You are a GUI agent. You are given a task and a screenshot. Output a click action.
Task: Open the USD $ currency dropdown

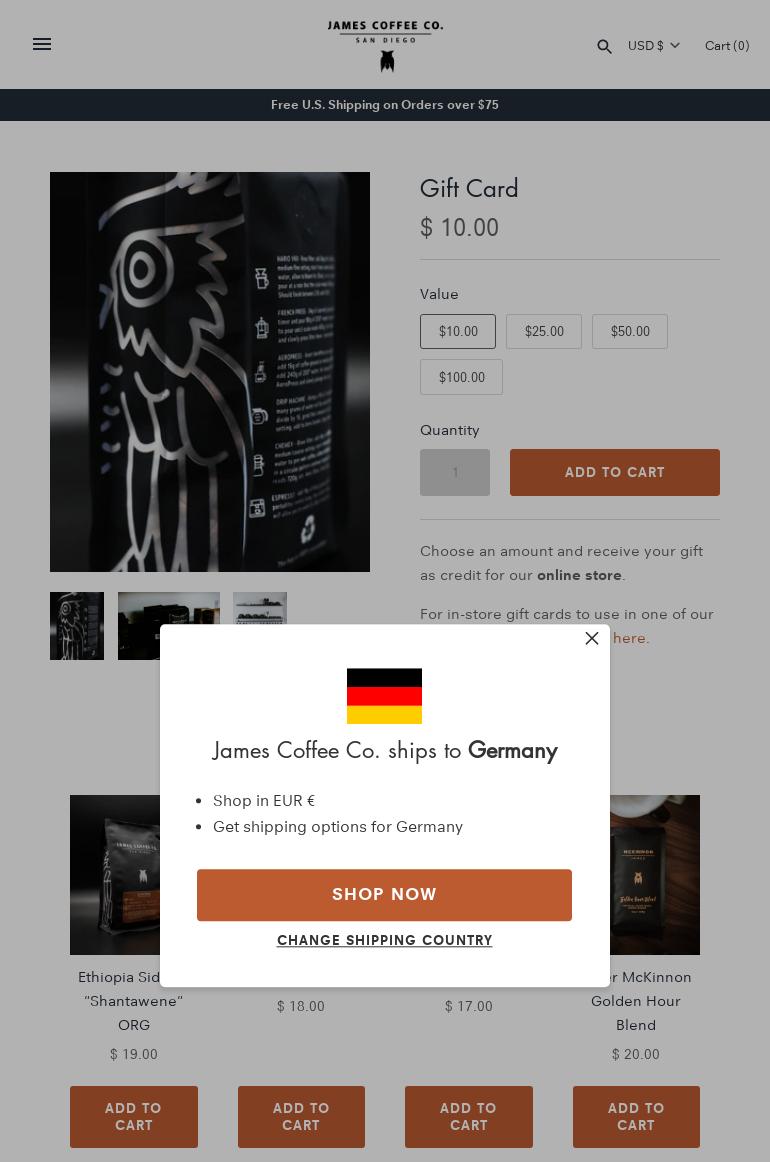(654, 45)
